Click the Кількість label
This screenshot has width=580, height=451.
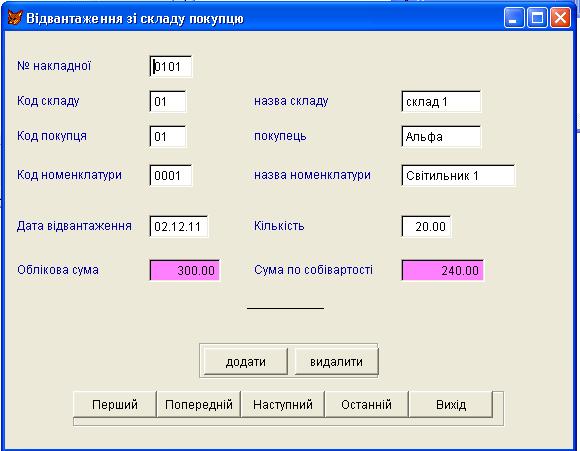[279, 226]
